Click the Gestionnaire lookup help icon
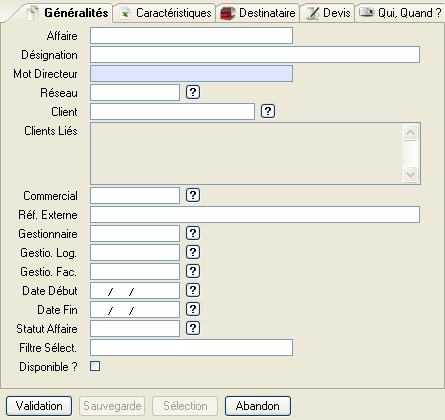Screen dimensions: 445x420 [193, 233]
